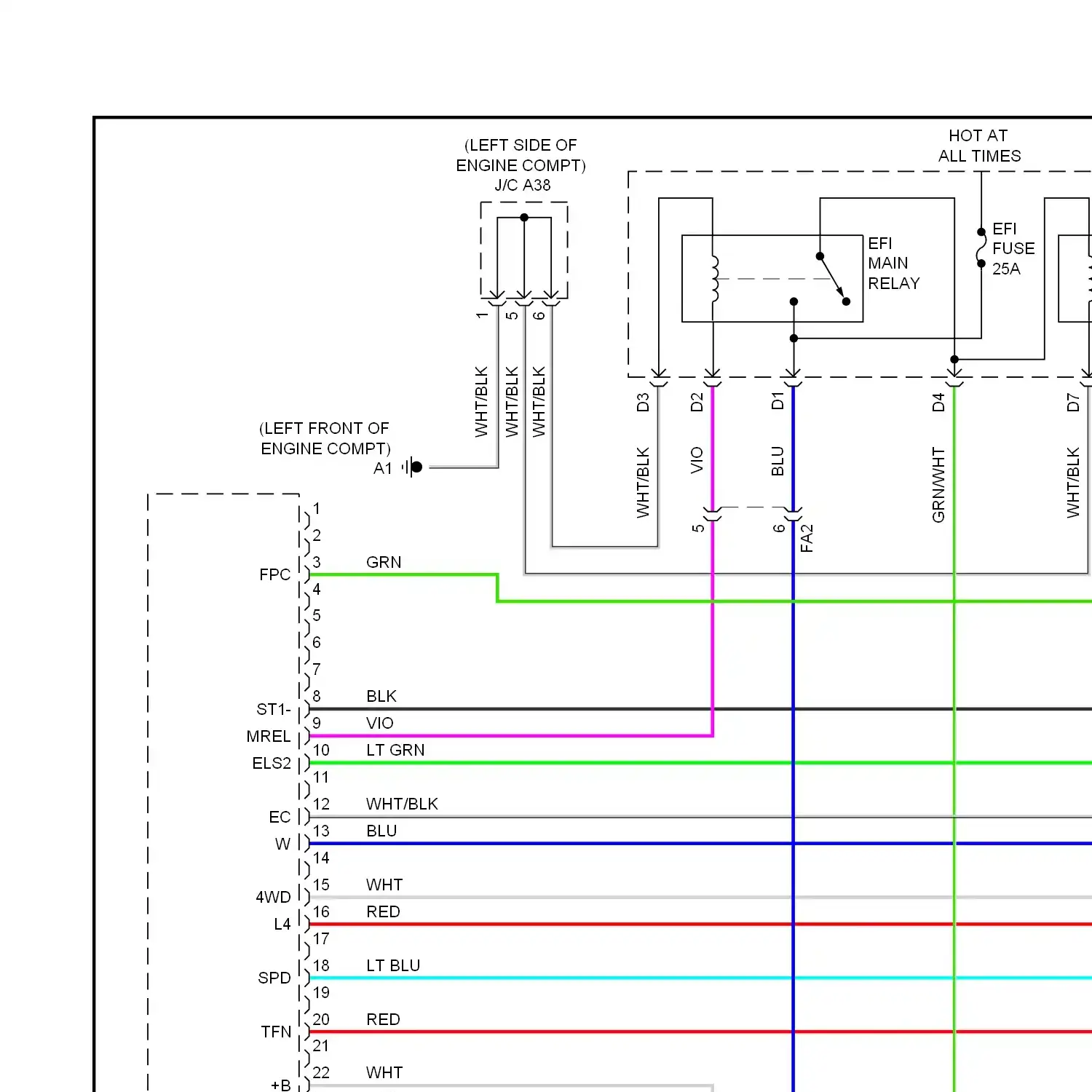This screenshot has height=1092, width=1092.
Task: Select the "EFI MAIN RELAY" label
Action: tap(893, 263)
